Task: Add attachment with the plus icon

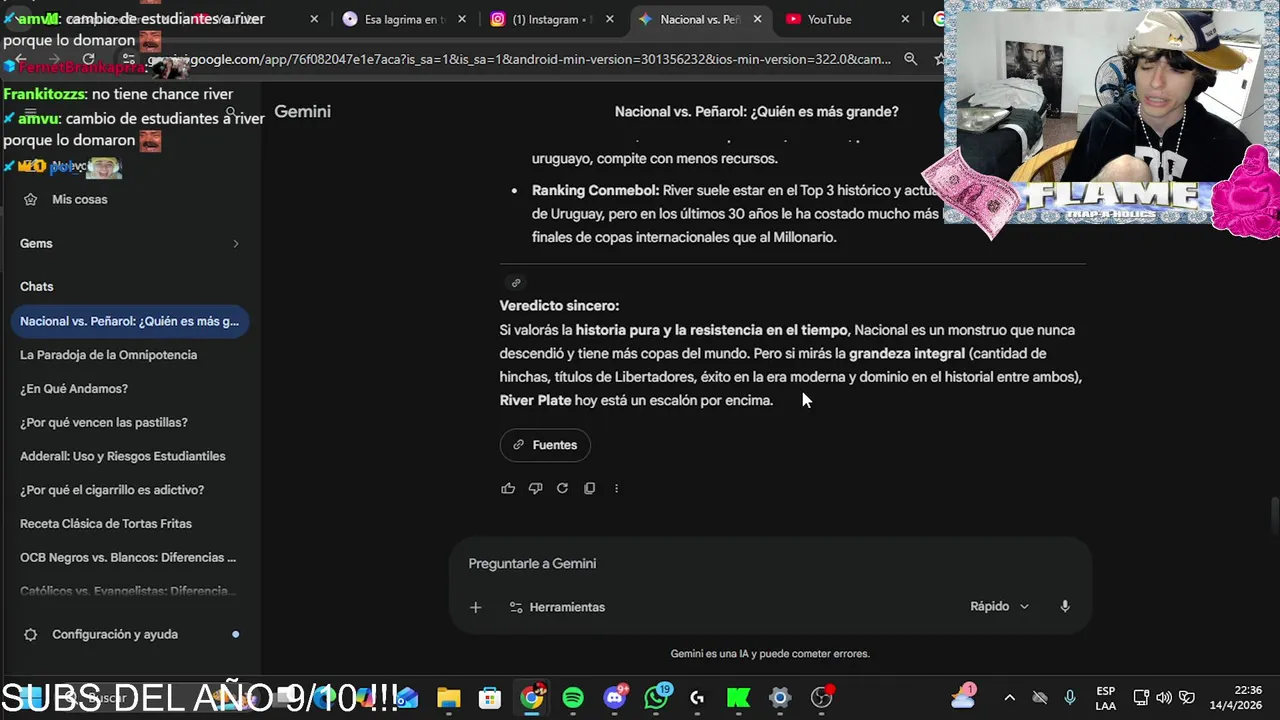Action: point(475,607)
